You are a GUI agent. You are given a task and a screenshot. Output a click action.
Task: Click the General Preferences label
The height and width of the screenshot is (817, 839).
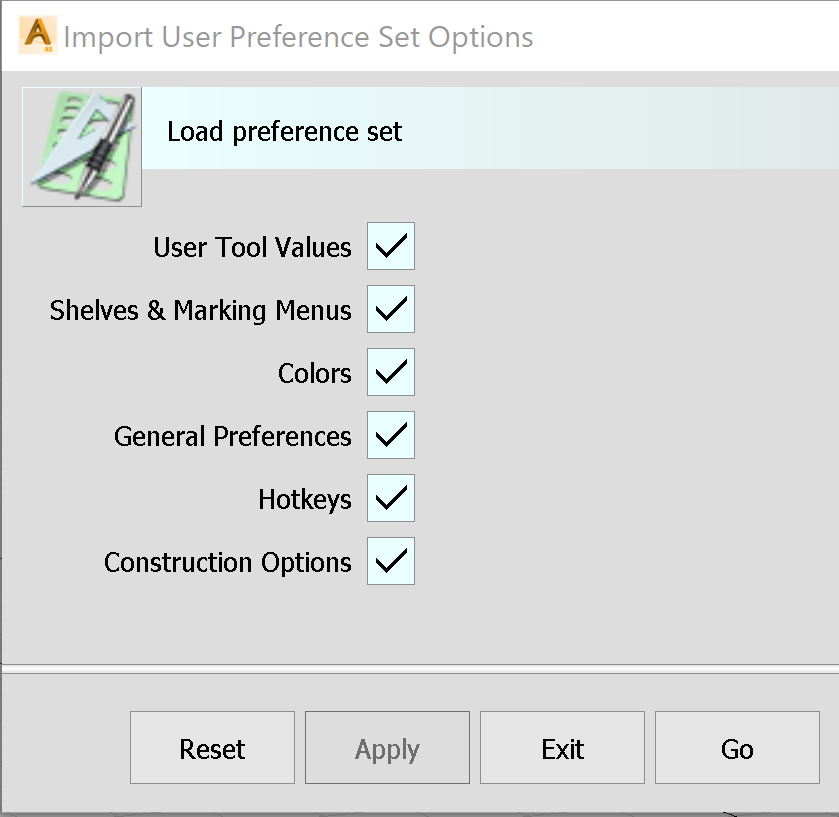click(x=232, y=435)
